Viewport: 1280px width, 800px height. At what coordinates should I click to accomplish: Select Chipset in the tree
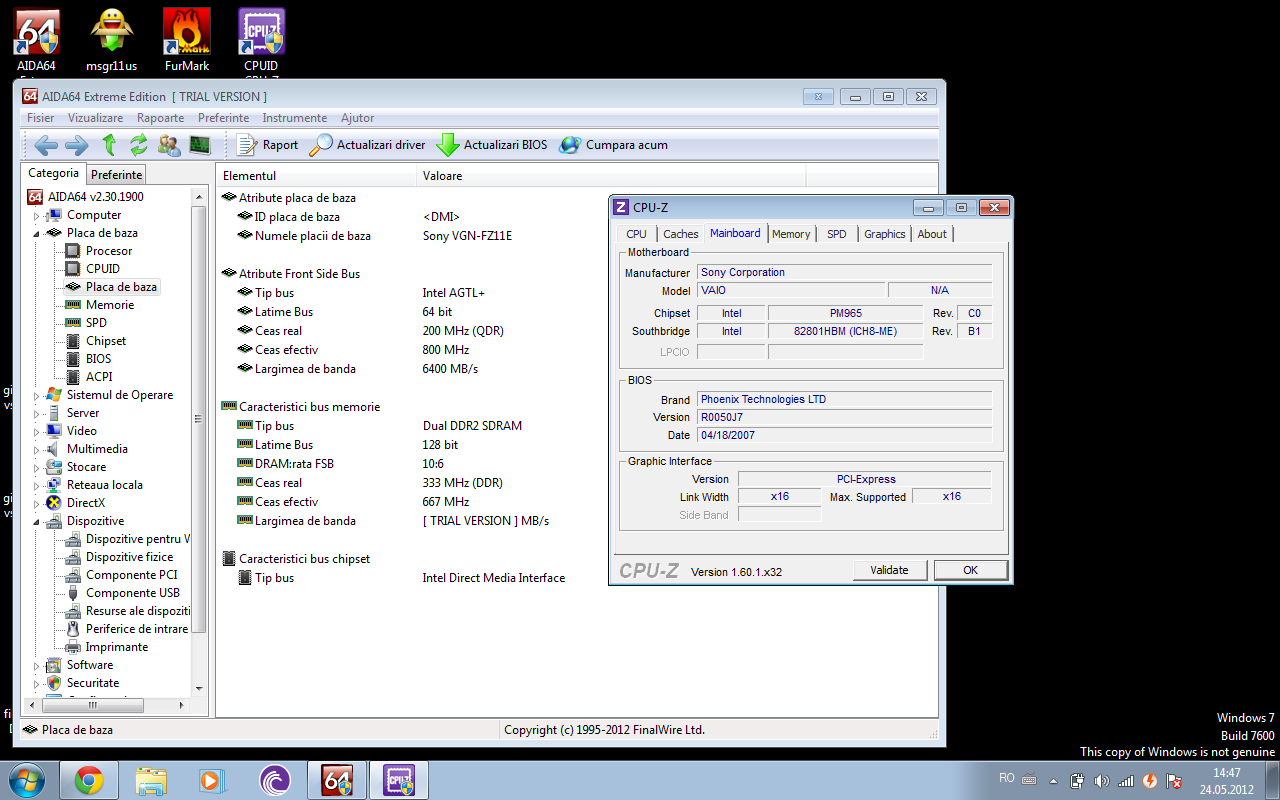point(105,341)
